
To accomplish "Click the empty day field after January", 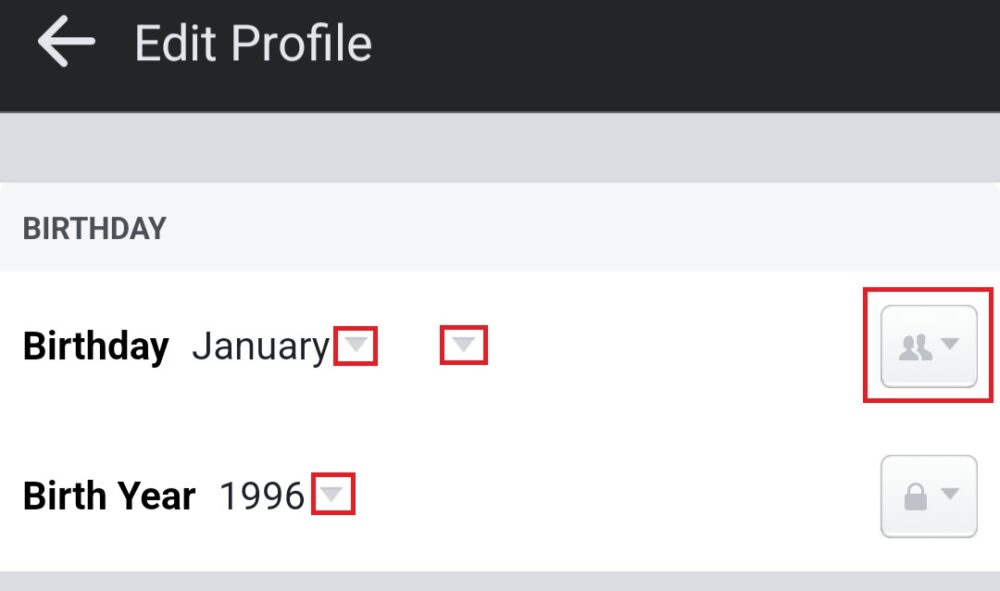I will (410, 347).
